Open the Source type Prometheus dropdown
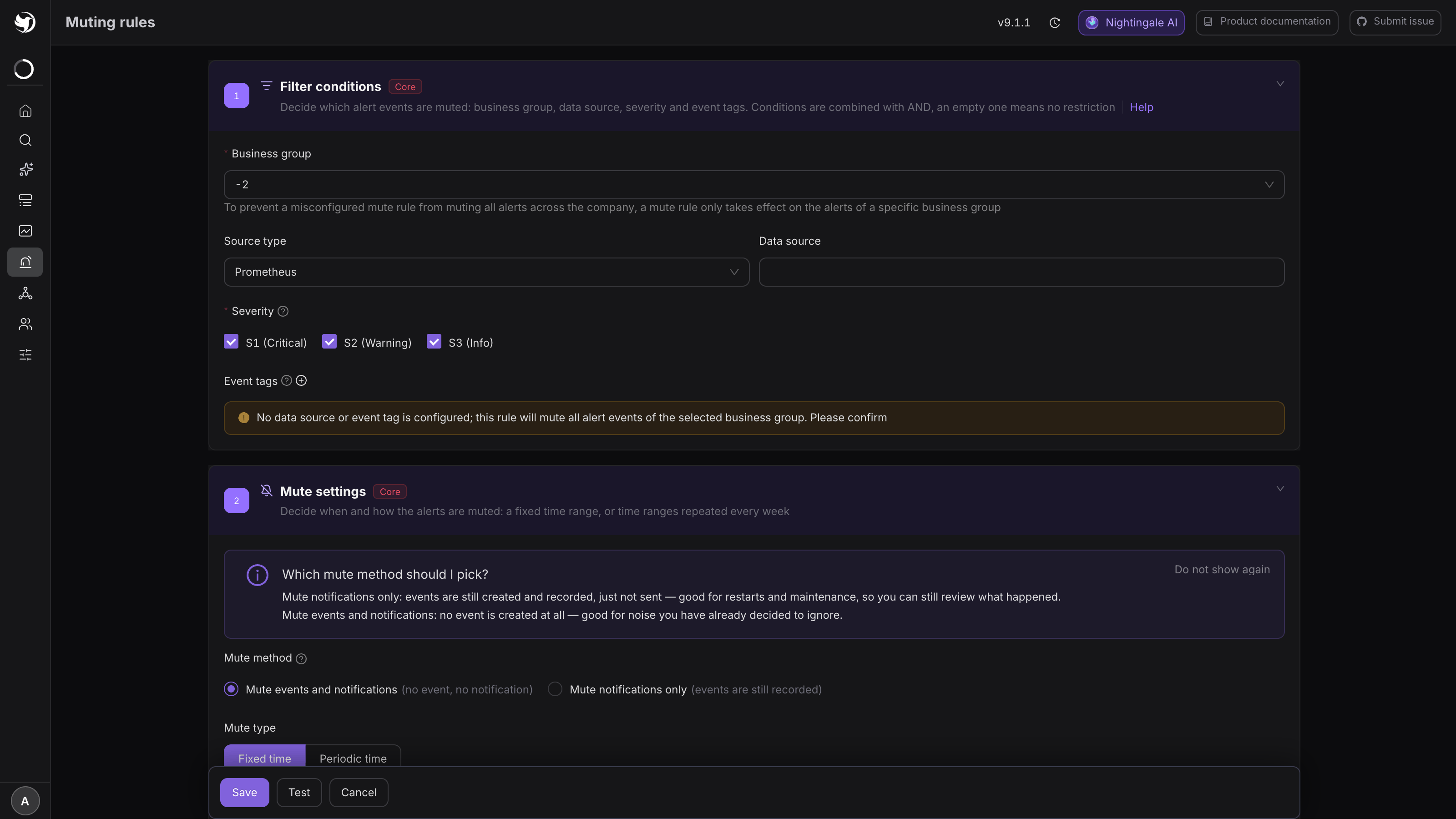 [x=487, y=272]
